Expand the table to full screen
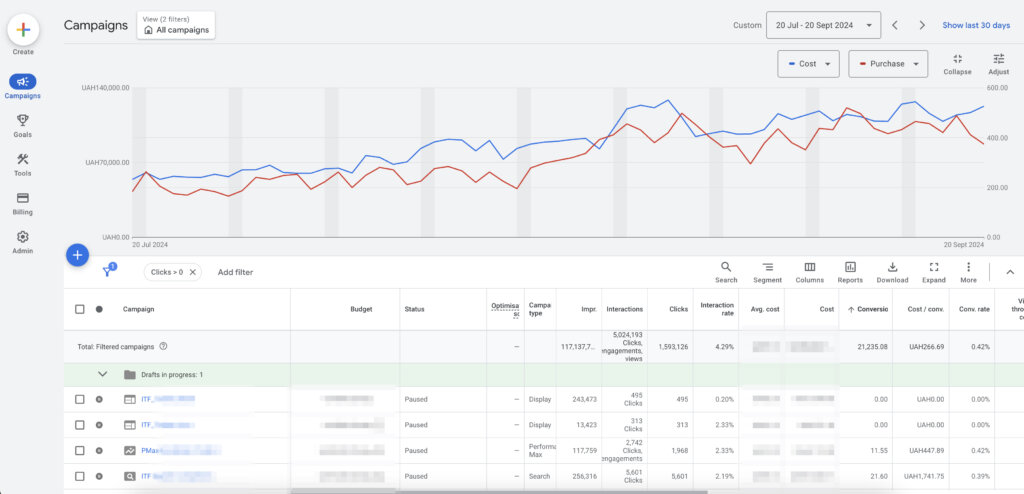1024x494 pixels. (x=934, y=268)
